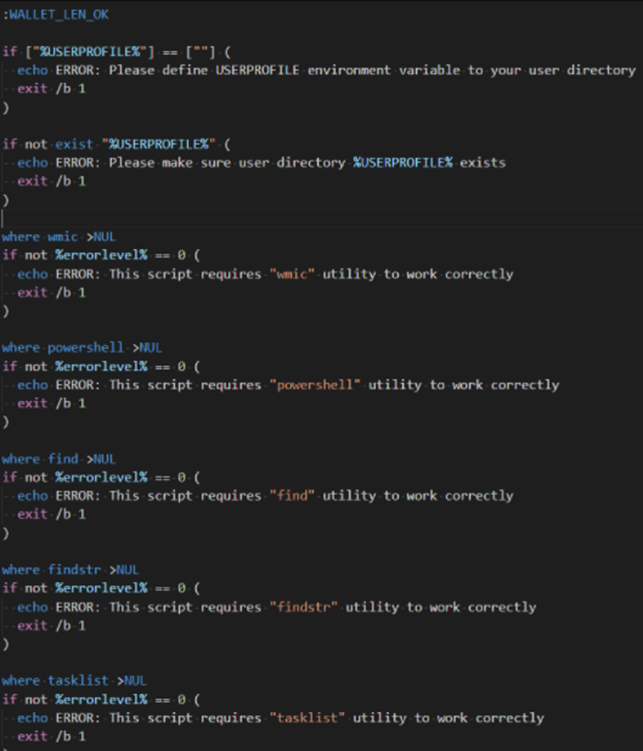Viewport: 643px width, 751px height.
Task: Click %USERPROFILE% inside the make sure message
Action: pyautogui.click(x=403, y=163)
